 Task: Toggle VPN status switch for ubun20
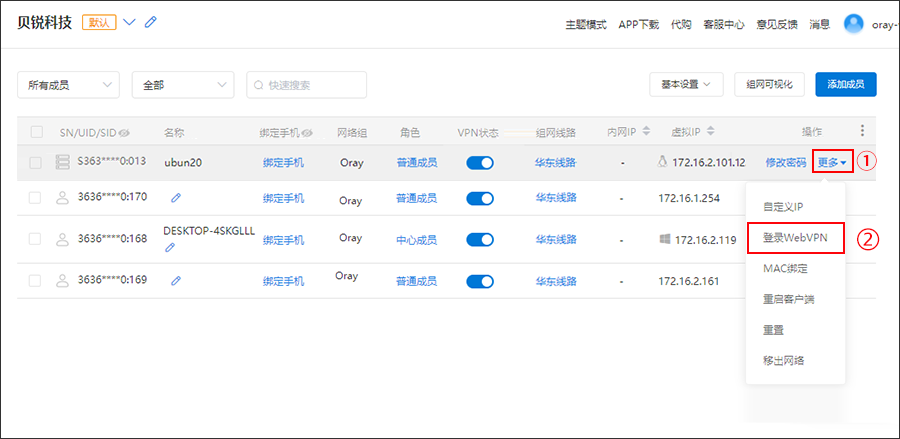tap(480, 163)
